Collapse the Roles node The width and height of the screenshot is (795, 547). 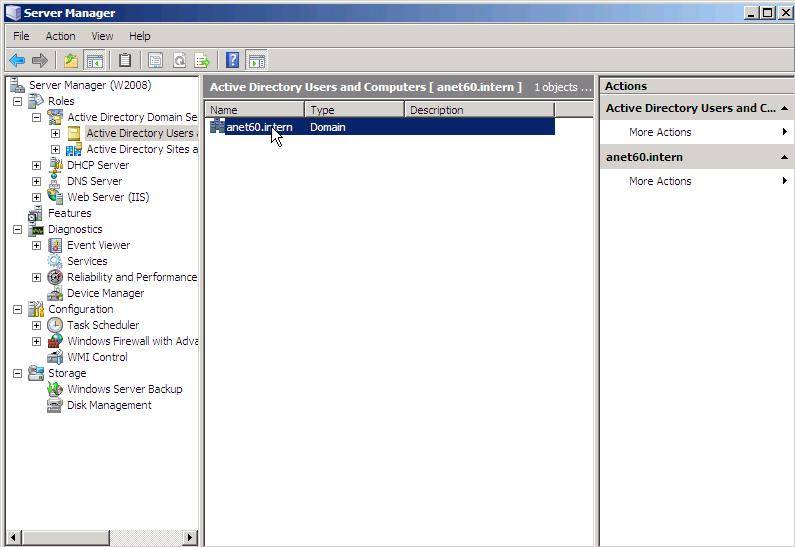click(18, 101)
